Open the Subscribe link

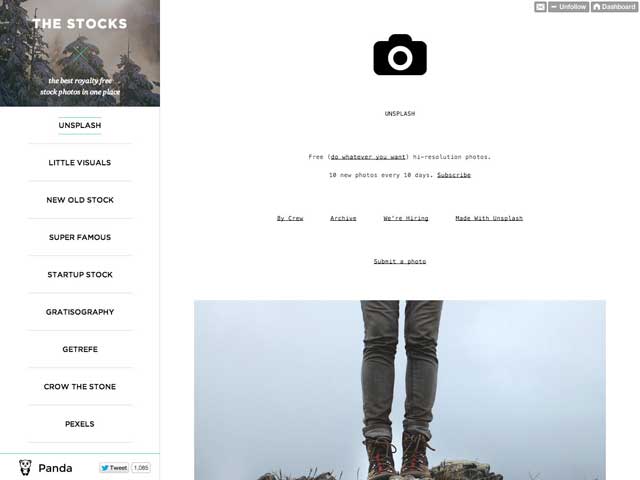coord(454,175)
